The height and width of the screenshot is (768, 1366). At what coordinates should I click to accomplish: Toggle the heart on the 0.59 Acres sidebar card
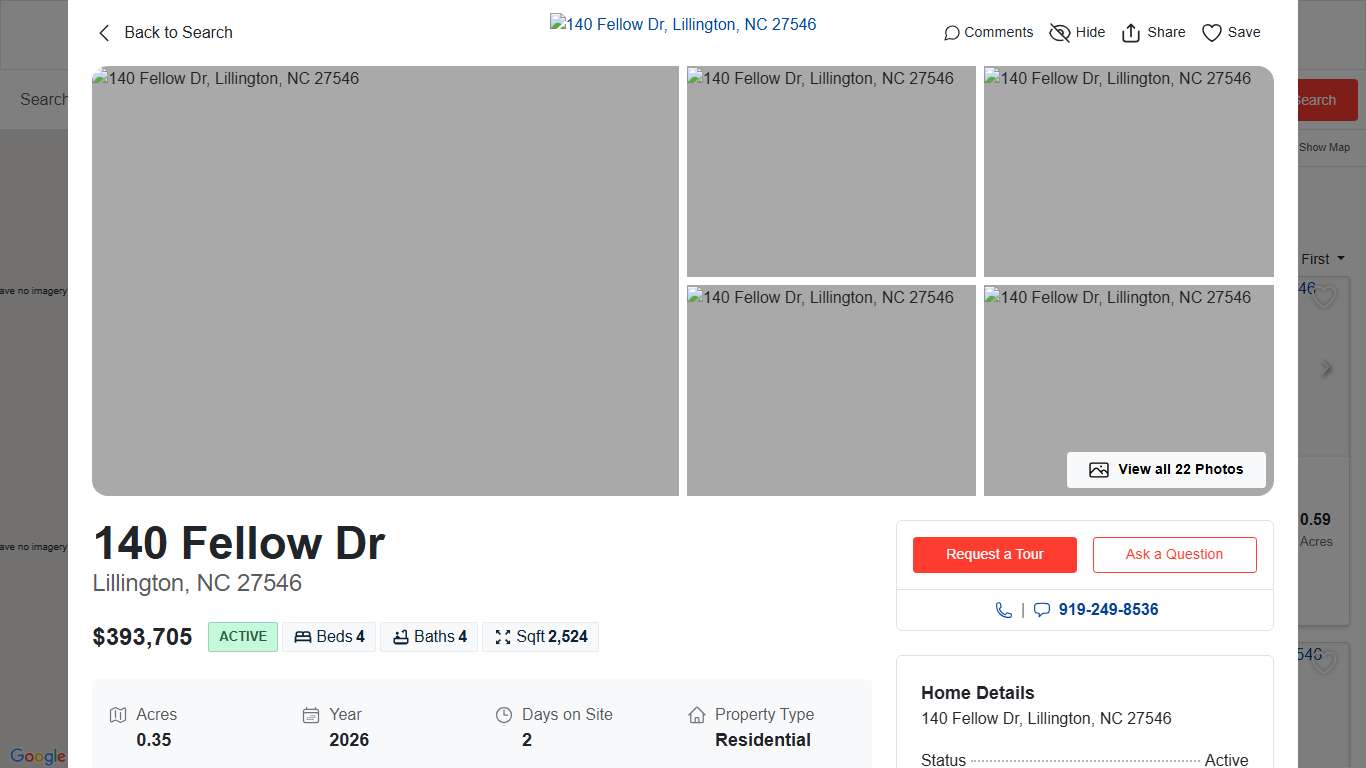coord(1323,296)
